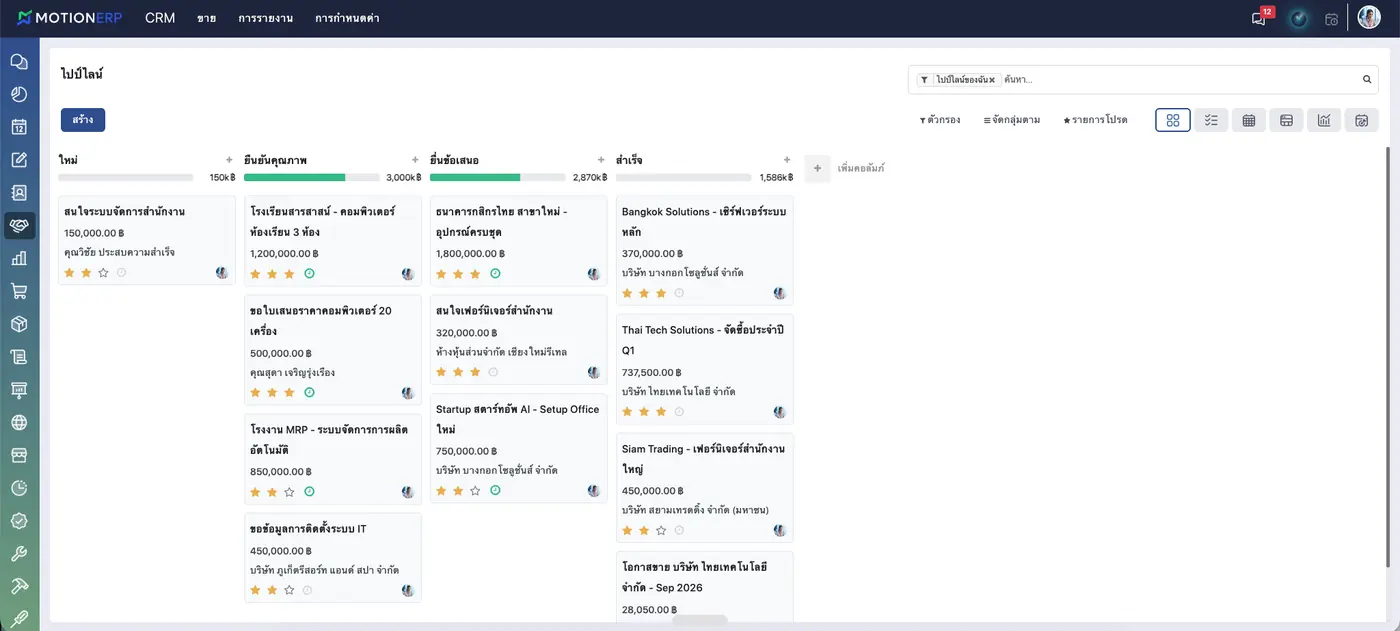
Task: Click the ใหม่ column progress bar
Action: (126, 177)
